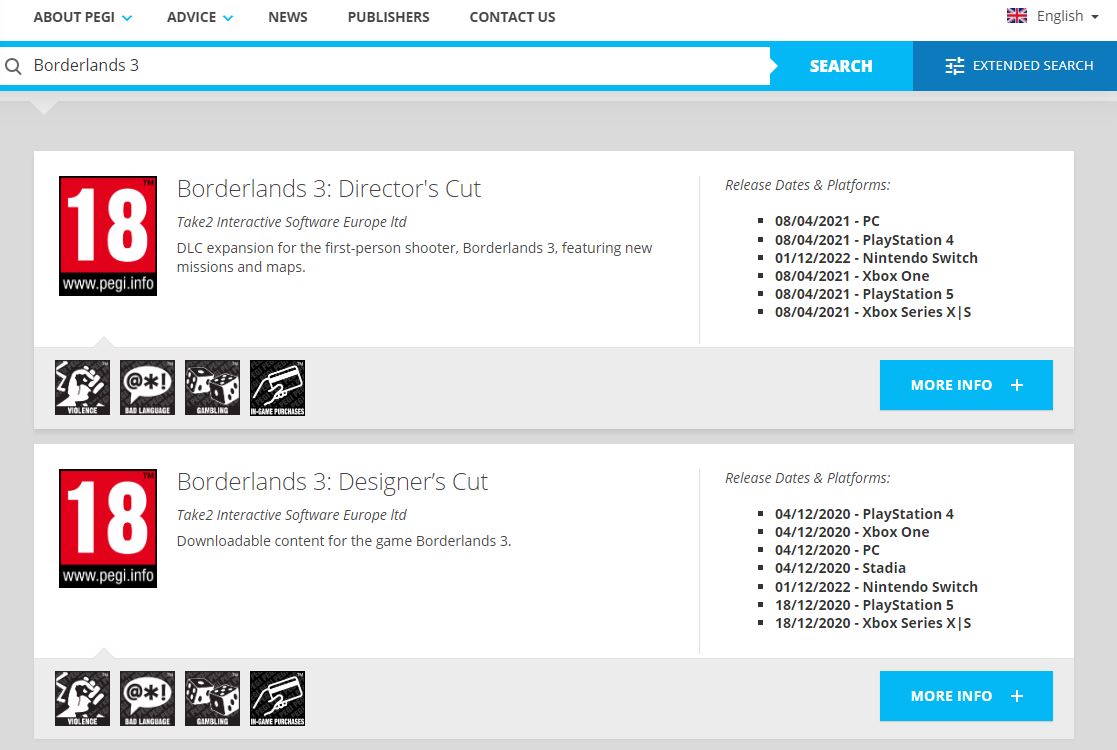
Task: Click Gambling dice icon under Designer's Cut
Action: [212, 698]
